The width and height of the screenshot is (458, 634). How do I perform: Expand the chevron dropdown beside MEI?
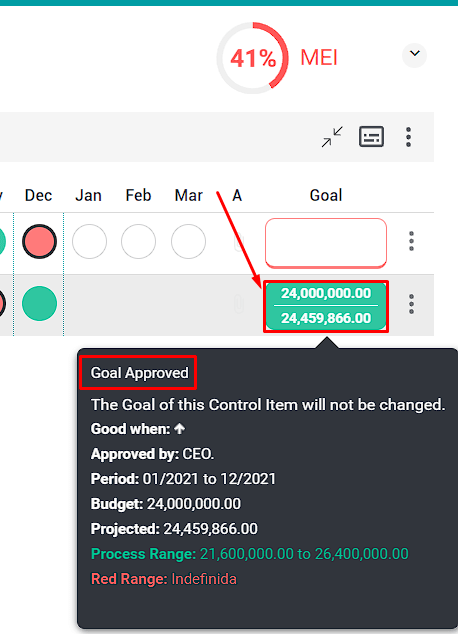pyautogui.click(x=414, y=54)
